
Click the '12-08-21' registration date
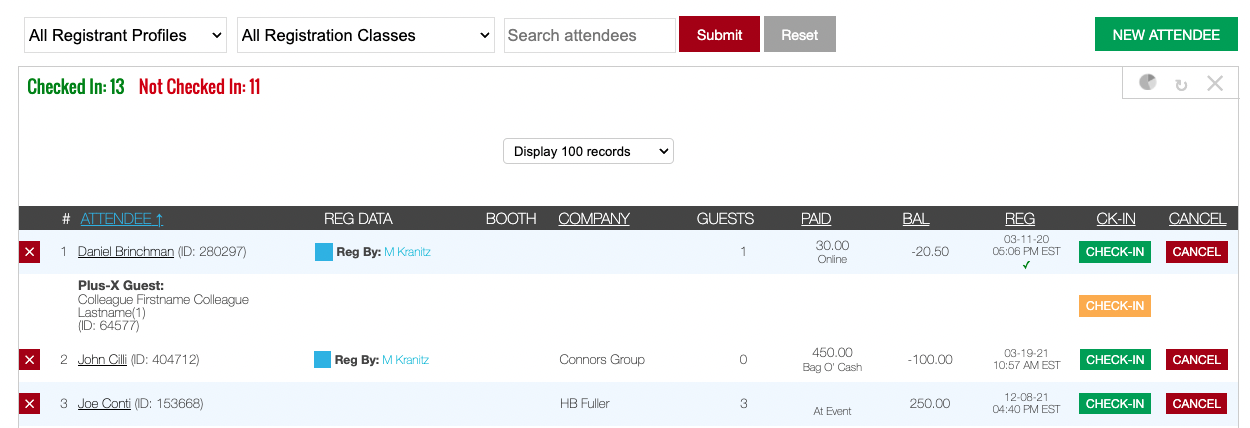coord(1026,397)
